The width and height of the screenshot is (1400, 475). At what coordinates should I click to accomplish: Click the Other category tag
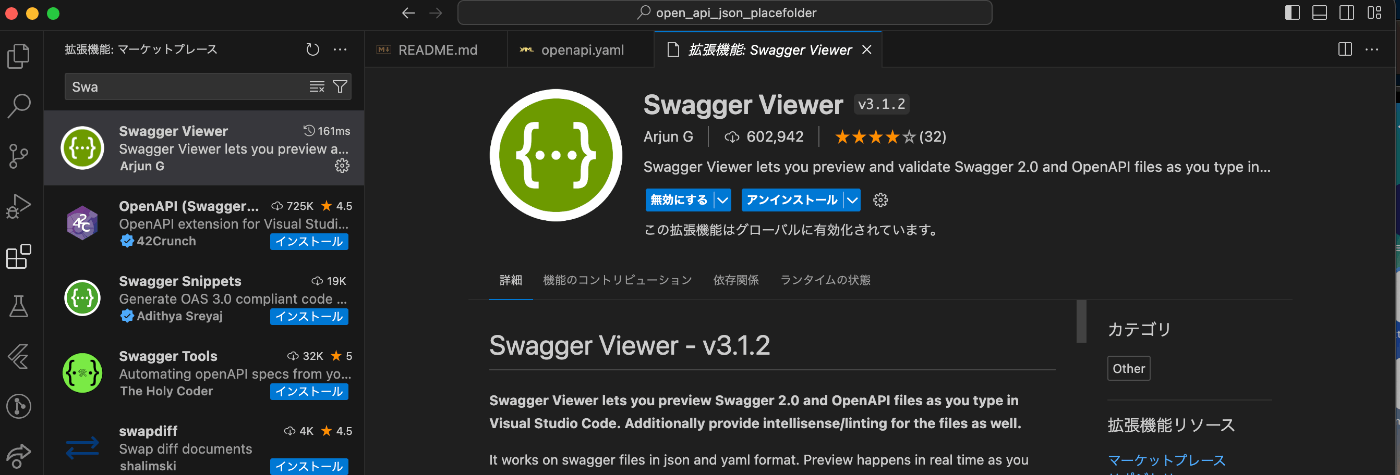[x=1129, y=368]
